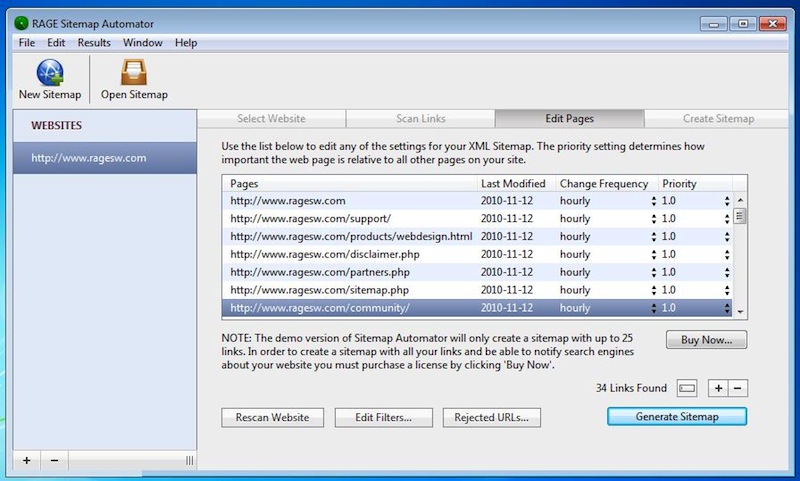Screen dimensions: 800x481
Task: Open priority dropdown for disclaimer.php row
Action: point(727,255)
